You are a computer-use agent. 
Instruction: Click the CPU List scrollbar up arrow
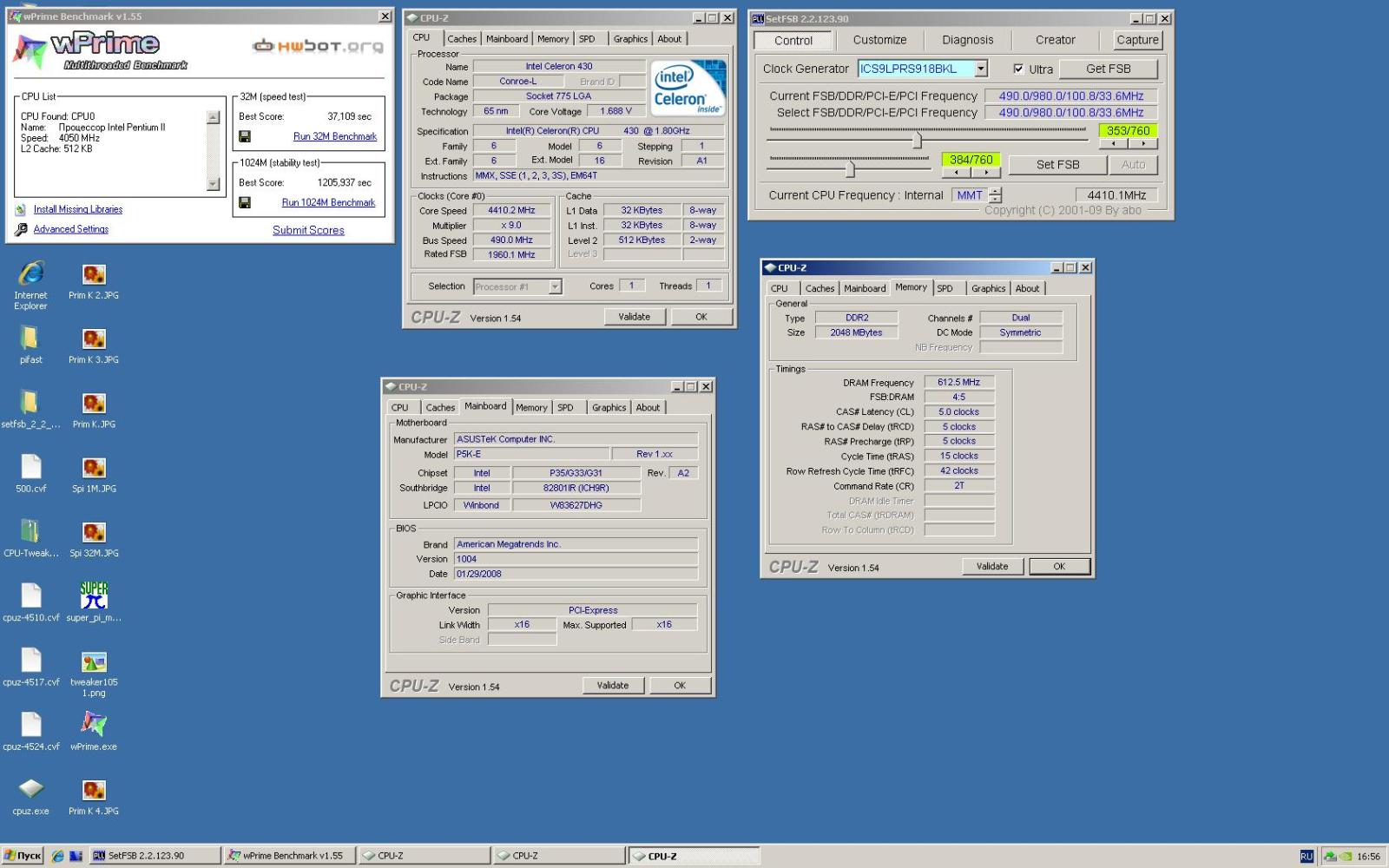click(214, 117)
